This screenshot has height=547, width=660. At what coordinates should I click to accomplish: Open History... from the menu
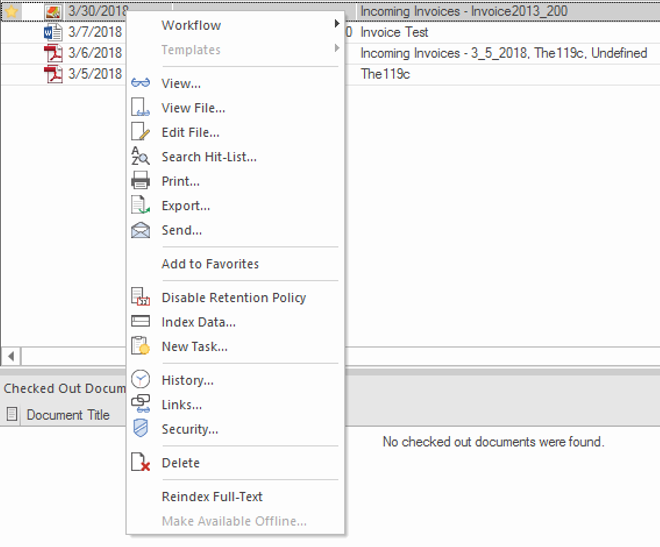(235, 380)
